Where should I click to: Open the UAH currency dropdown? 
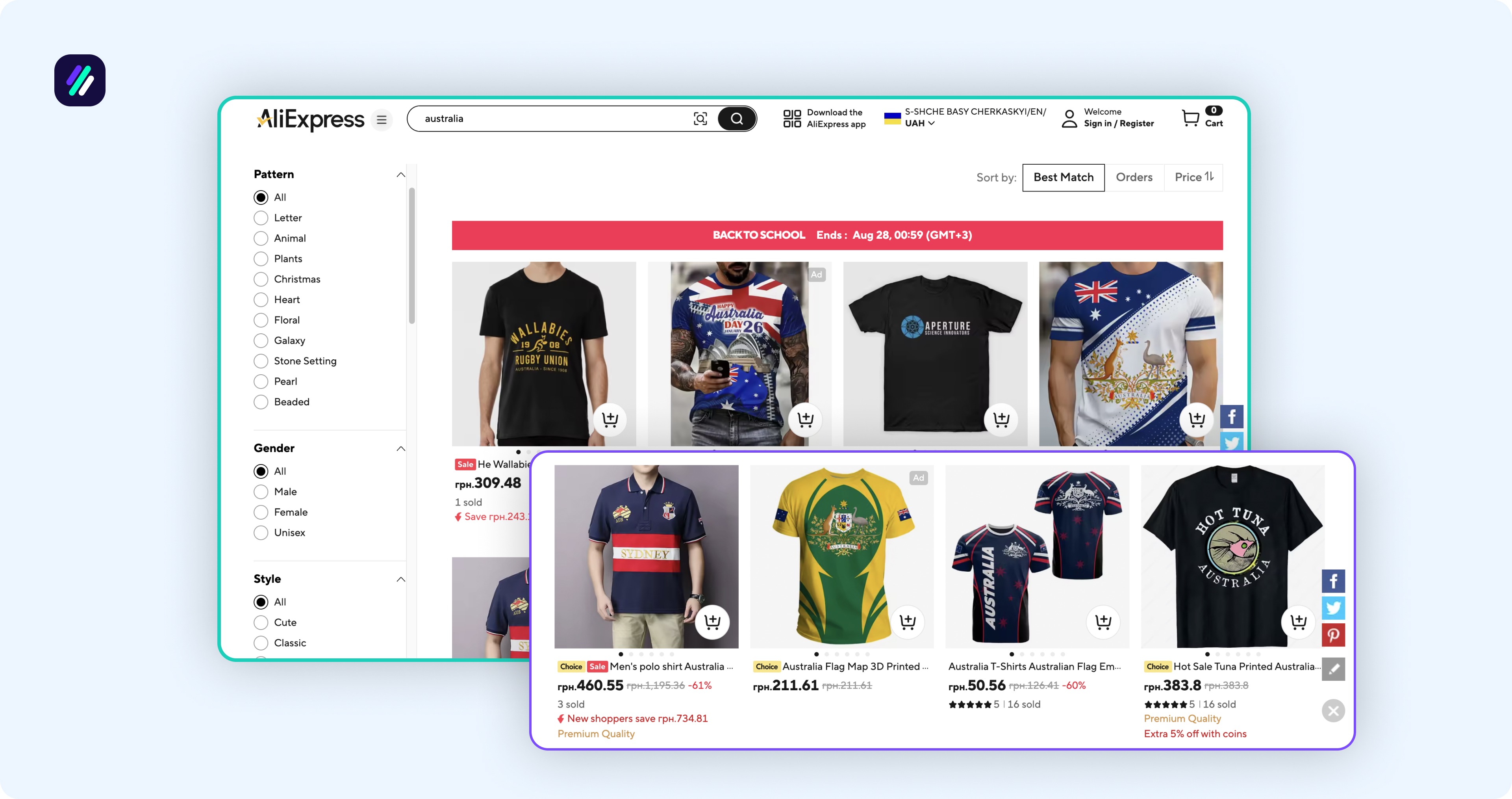[x=919, y=123]
